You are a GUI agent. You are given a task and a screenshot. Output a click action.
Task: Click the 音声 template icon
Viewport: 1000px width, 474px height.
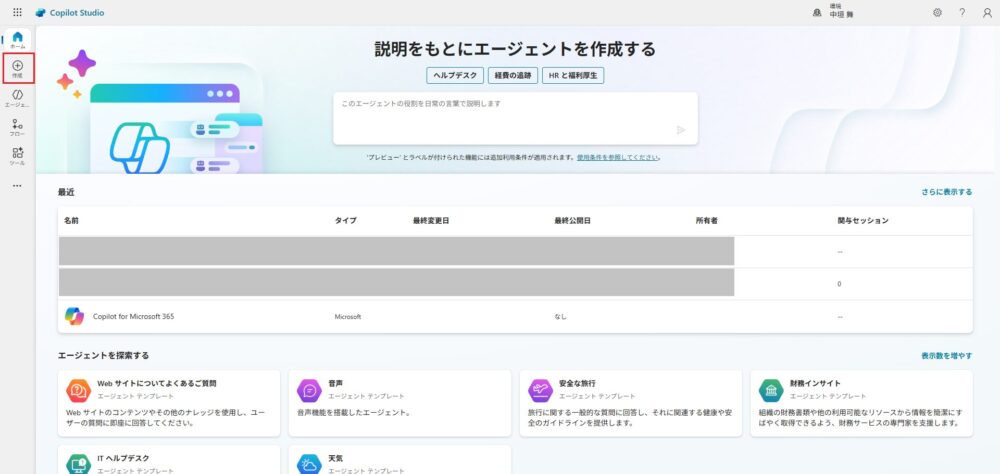click(309, 390)
